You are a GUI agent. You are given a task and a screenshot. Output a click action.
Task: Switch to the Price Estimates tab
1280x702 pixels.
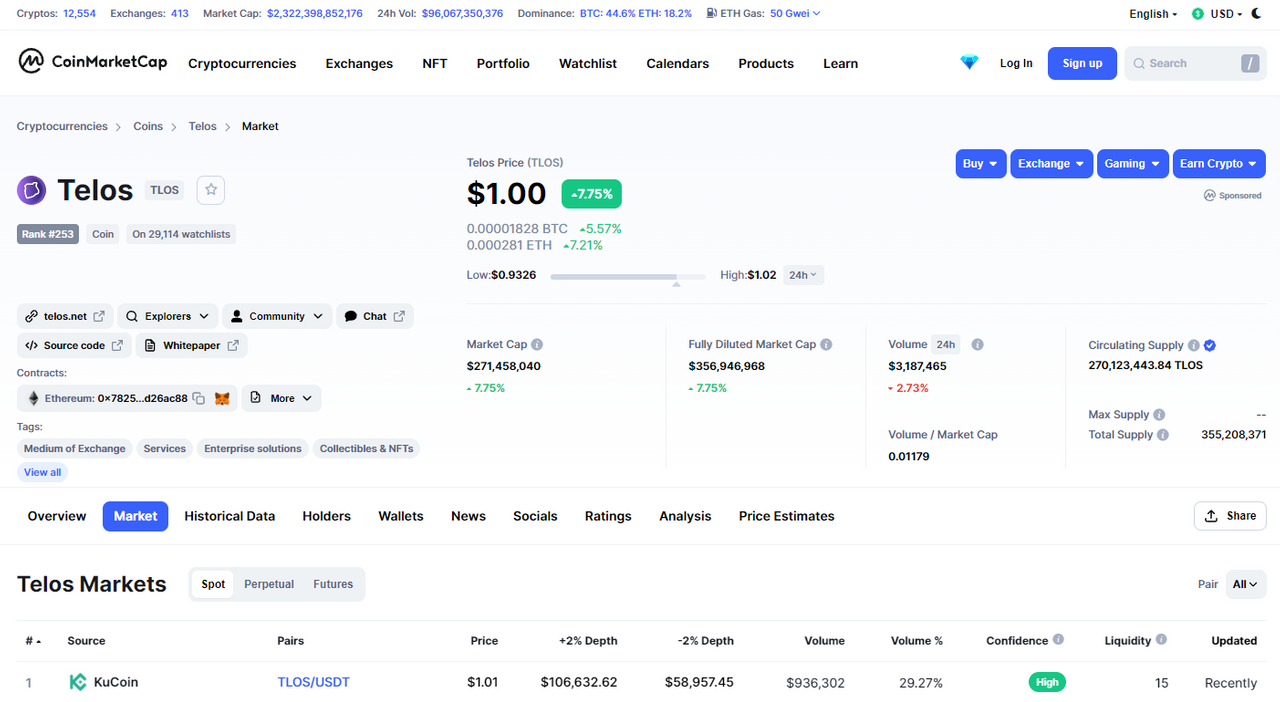[787, 516]
